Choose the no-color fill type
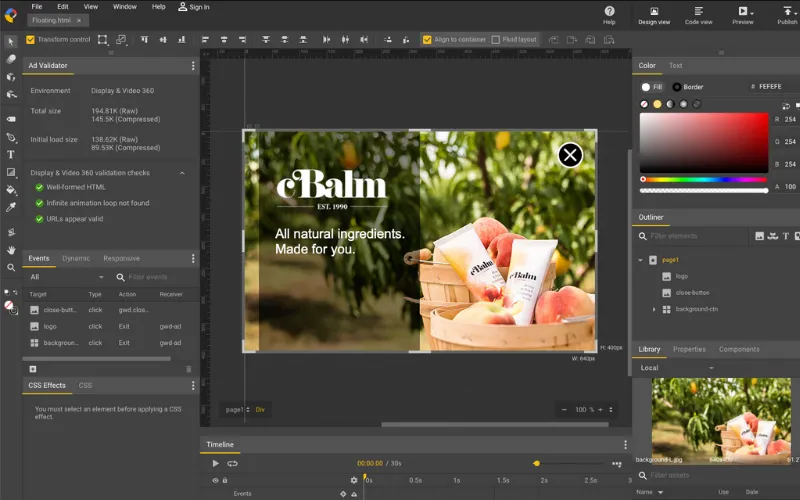 pos(644,104)
